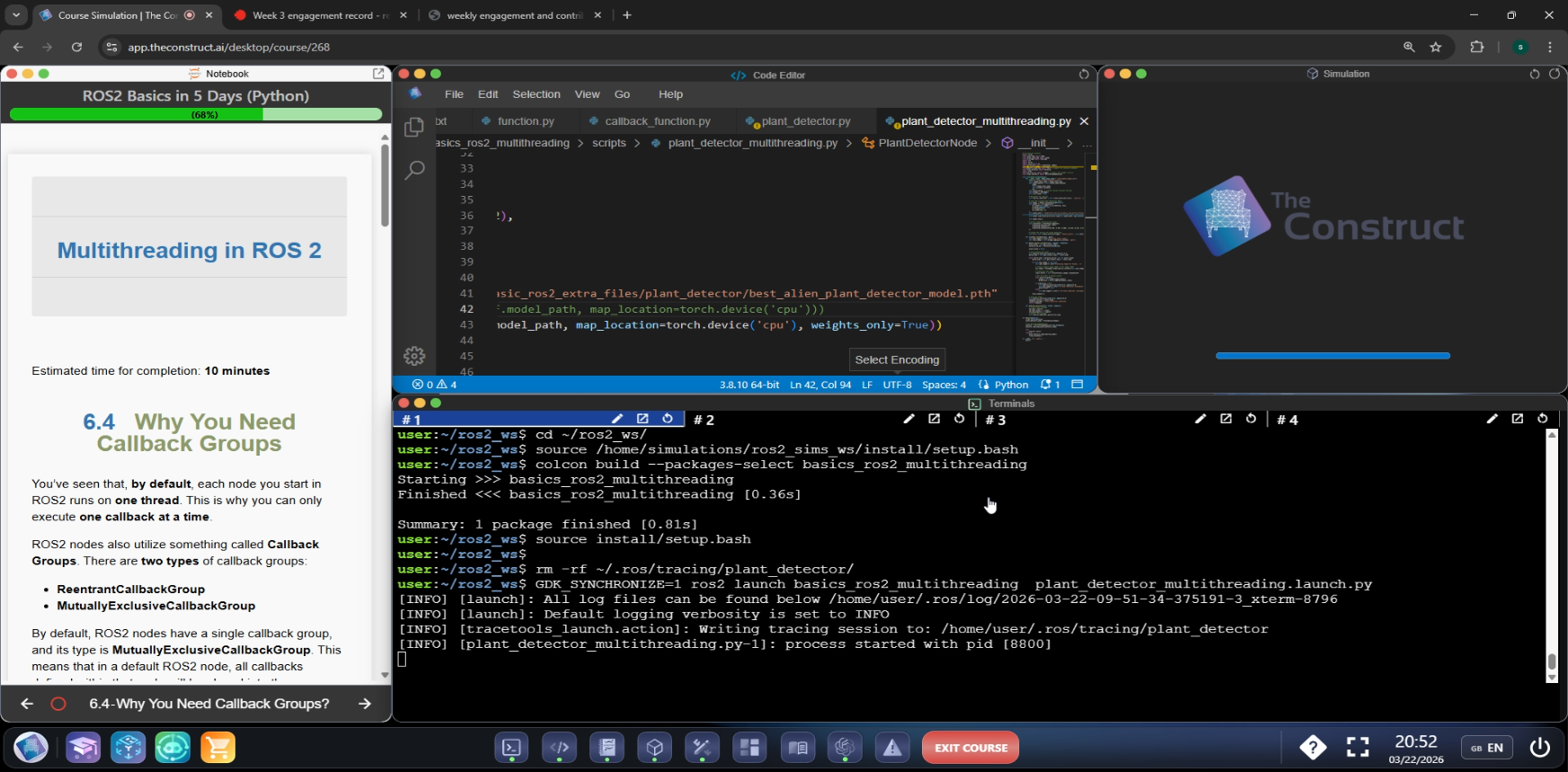This screenshot has height=772, width=1568.
Task: Expand the PlantDetectorNode breadcrumb
Action: point(926,143)
